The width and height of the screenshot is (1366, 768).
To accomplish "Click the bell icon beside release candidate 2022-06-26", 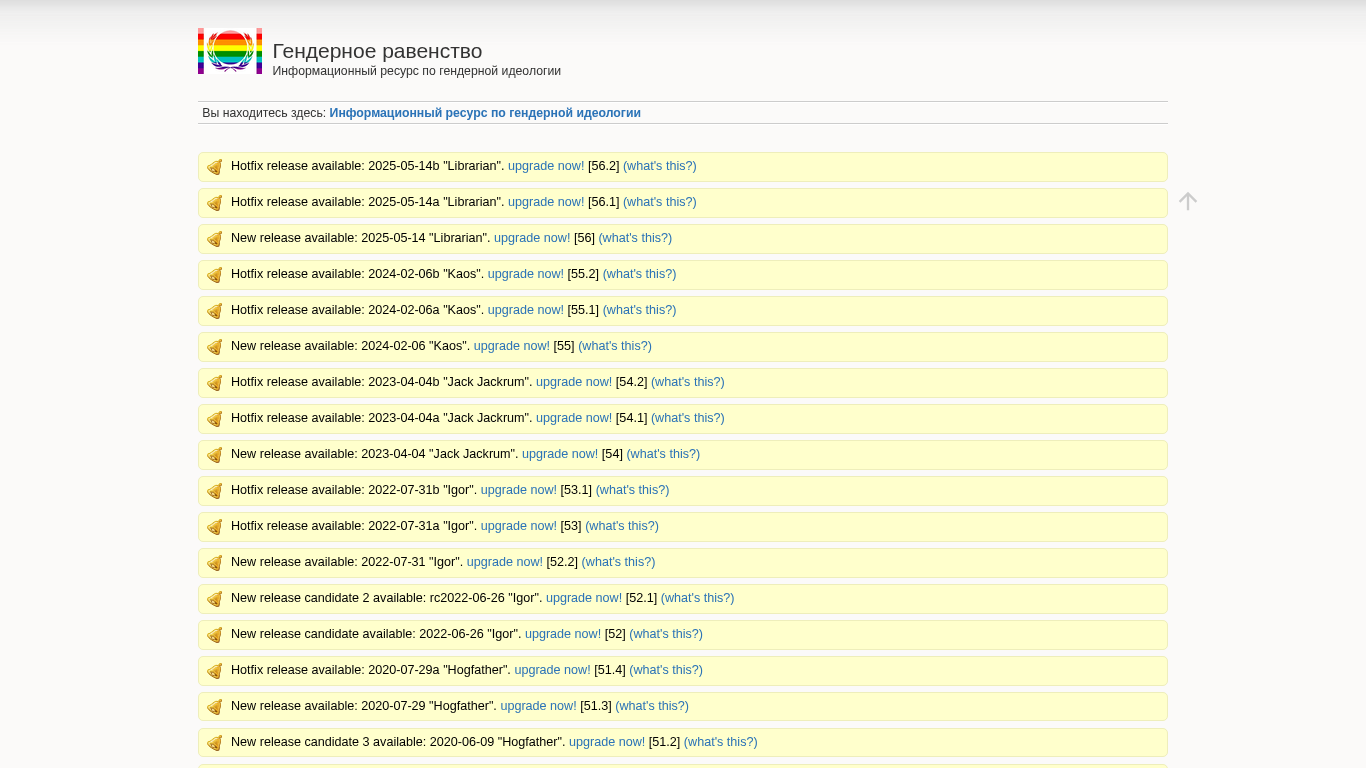I will point(215,635).
